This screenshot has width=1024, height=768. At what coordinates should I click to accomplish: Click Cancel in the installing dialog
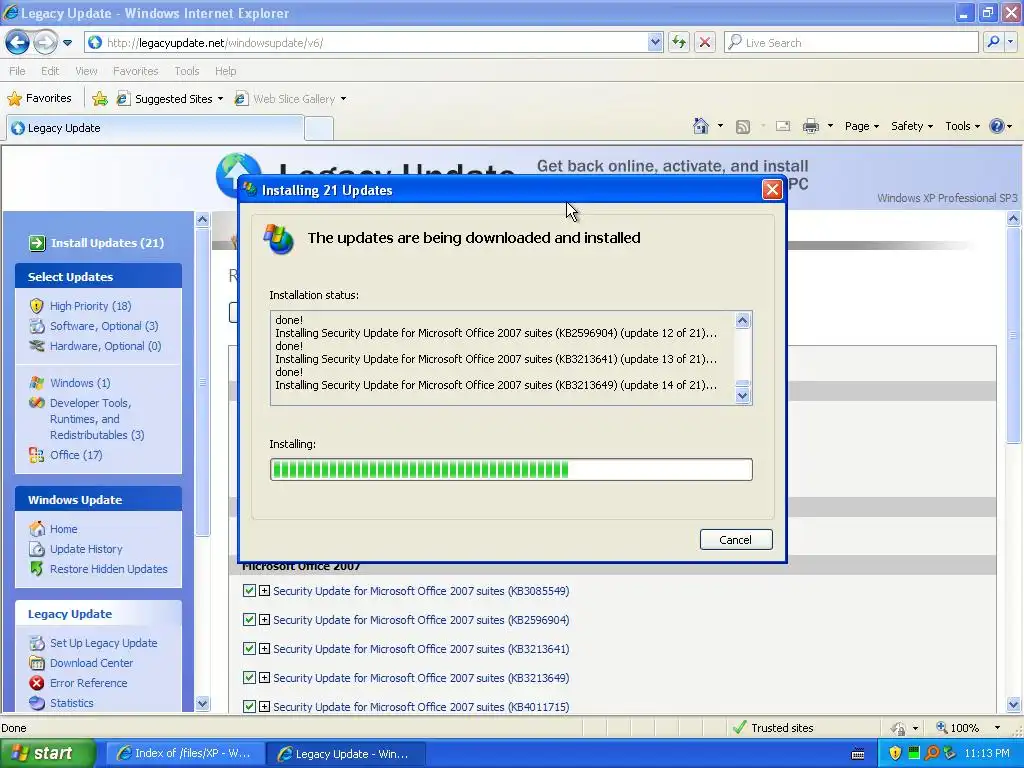pyautogui.click(x=736, y=539)
